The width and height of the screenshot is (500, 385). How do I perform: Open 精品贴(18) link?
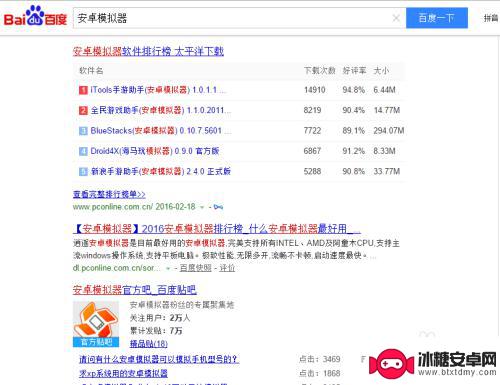coord(149,344)
